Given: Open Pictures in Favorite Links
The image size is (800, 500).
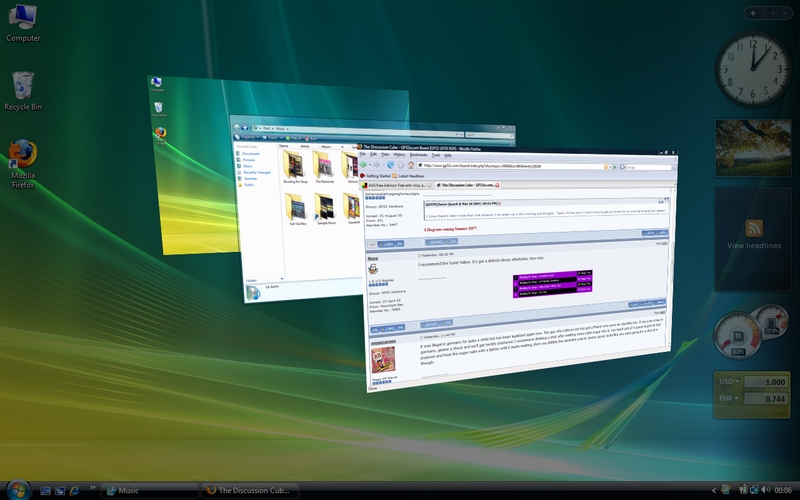Looking at the screenshot, I should [x=246, y=160].
